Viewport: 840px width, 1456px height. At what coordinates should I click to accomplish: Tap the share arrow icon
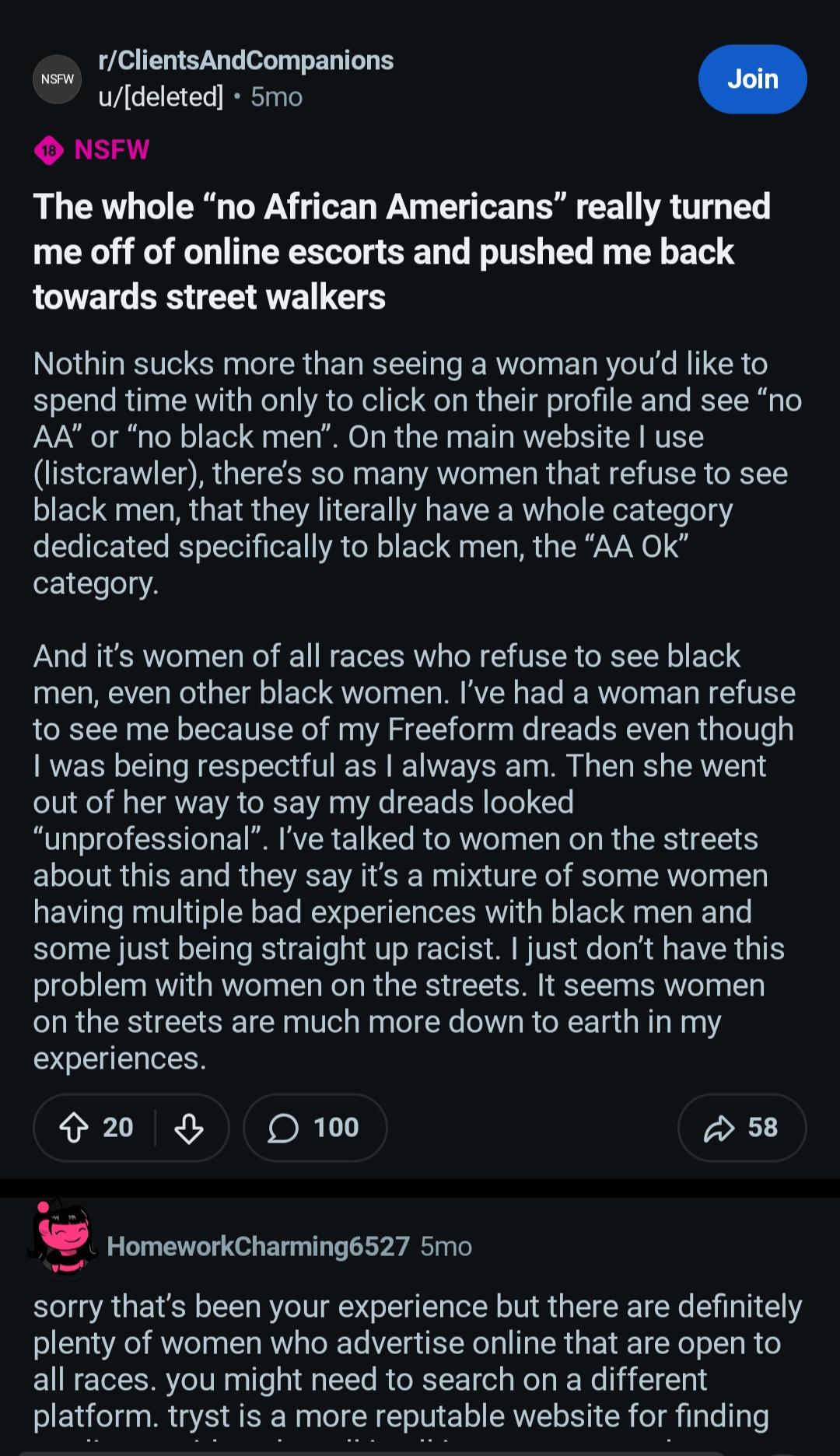719,1128
